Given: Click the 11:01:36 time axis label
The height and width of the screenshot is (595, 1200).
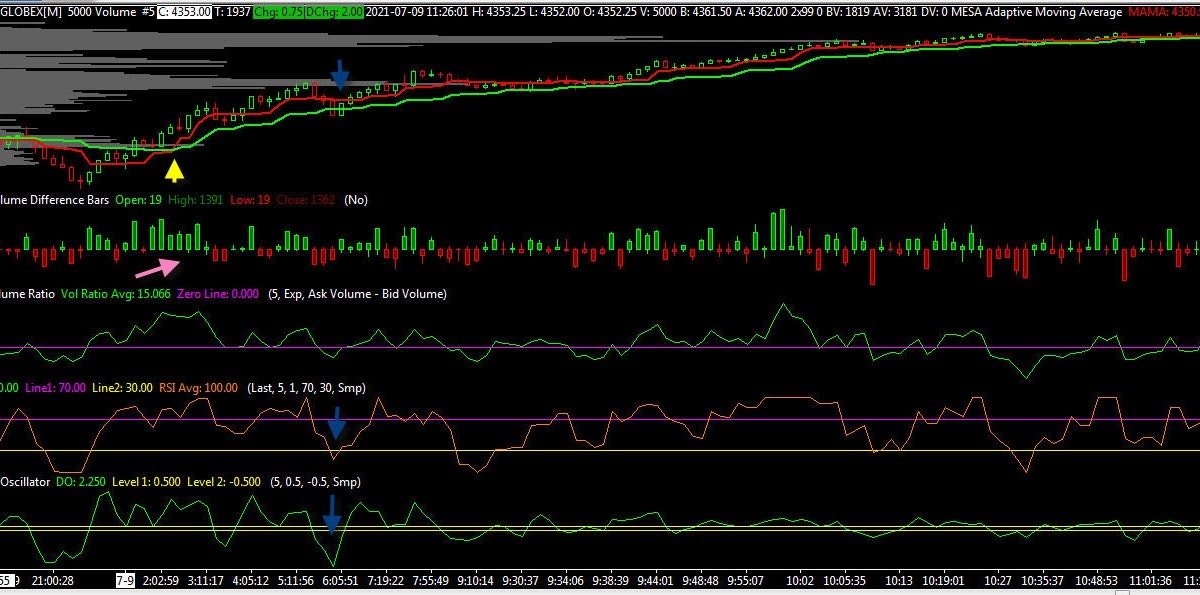Looking at the screenshot, I should pos(1149,580).
